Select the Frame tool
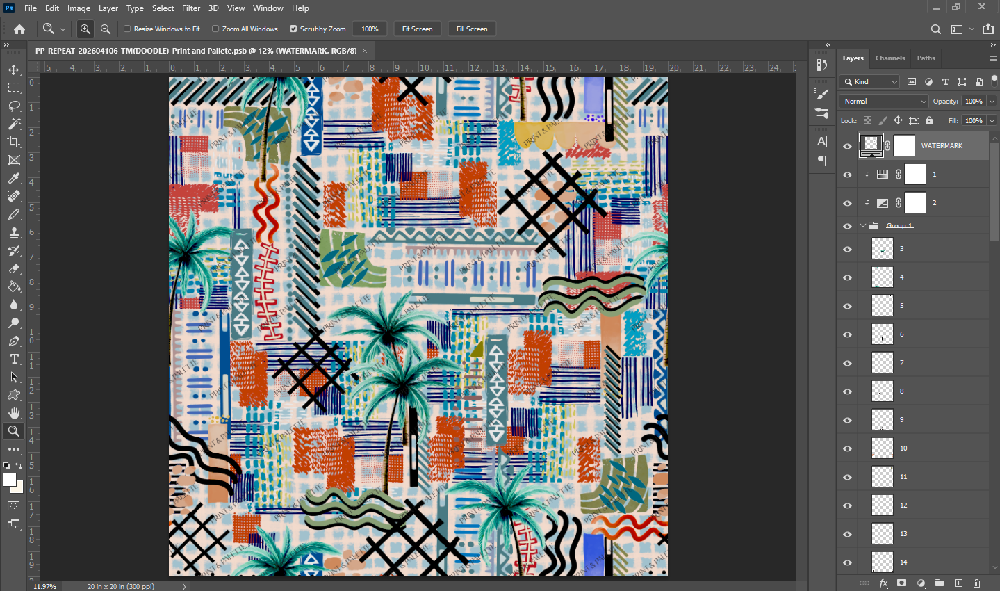This screenshot has height=591, width=1000. click(x=13, y=160)
